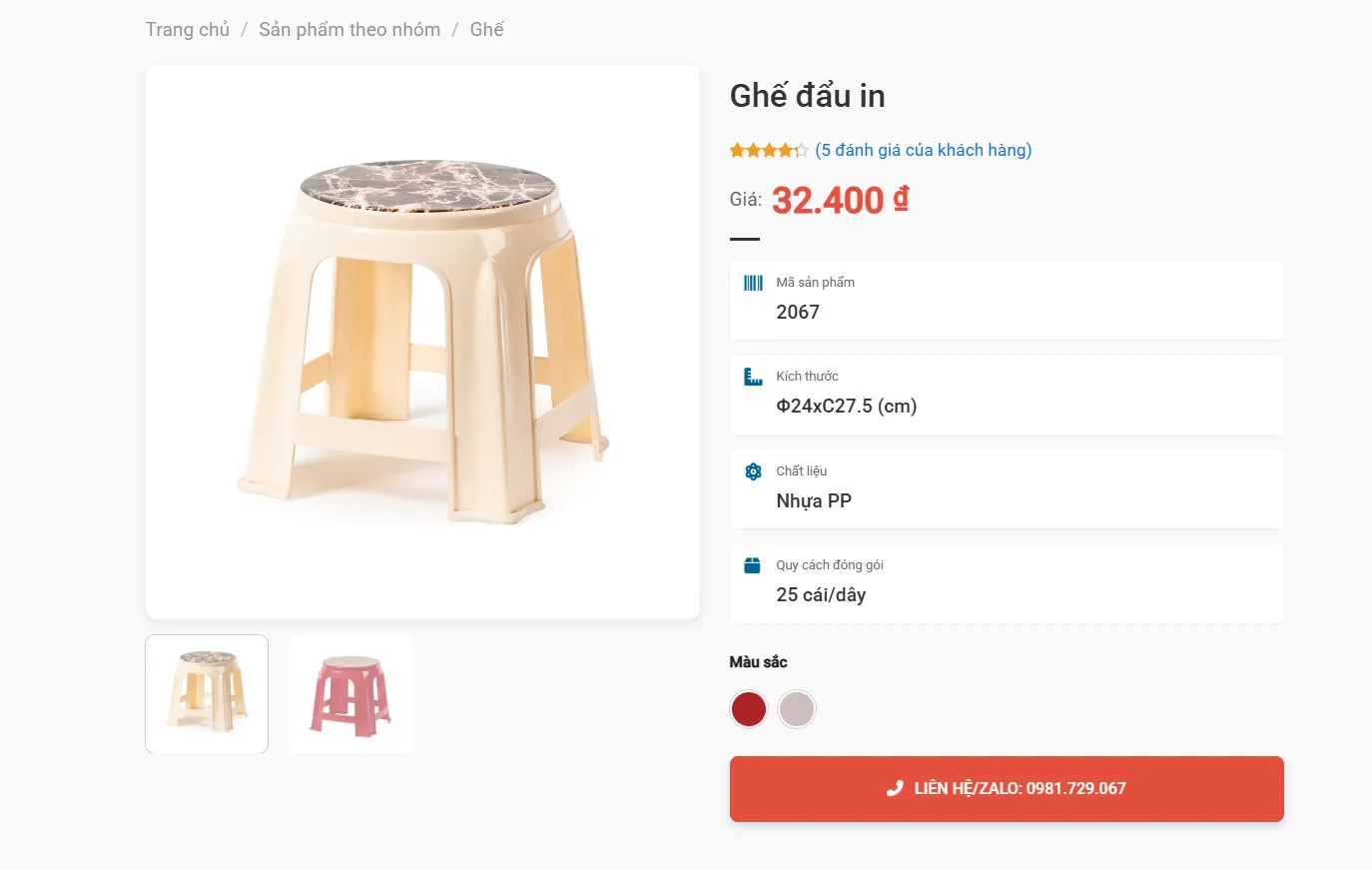This screenshot has height=870, width=1372.
Task: Click LIÊN HỆ/ZALO: 0981.729.067 button
Action: (x=1007, y=789)
